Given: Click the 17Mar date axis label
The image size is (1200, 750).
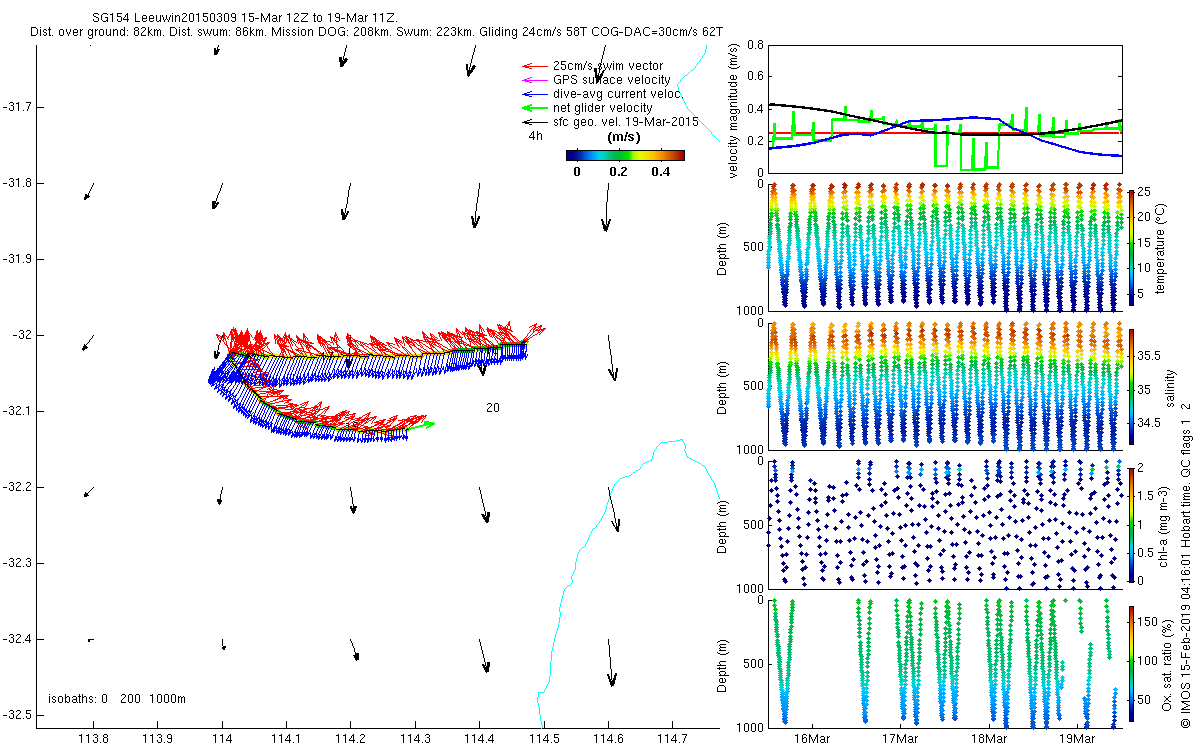Looking at the screenshot, I should click(x=900, y=738).
